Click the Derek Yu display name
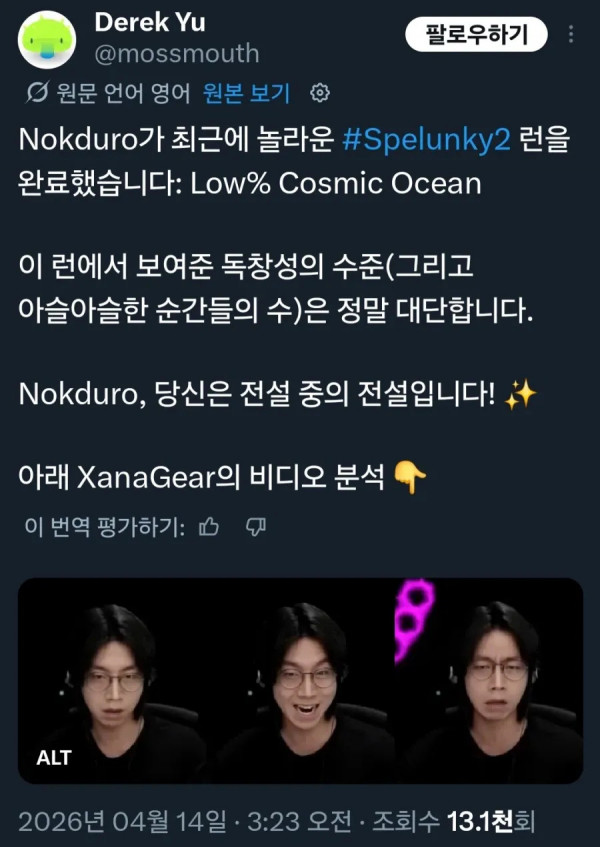 click(x=150, y=23)
